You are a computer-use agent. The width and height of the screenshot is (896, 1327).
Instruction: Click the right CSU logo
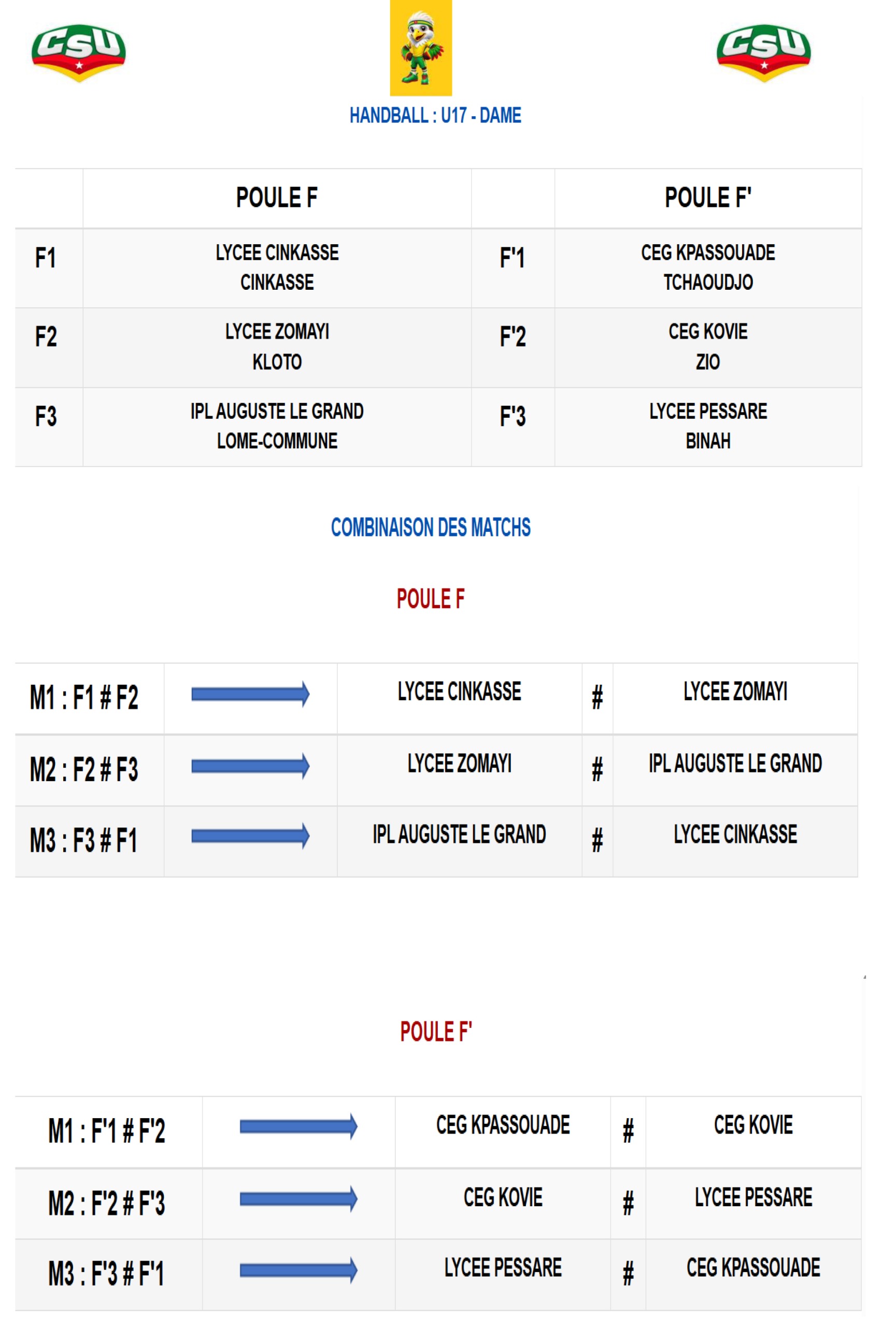pyautogui.click(x=763, y=53)
